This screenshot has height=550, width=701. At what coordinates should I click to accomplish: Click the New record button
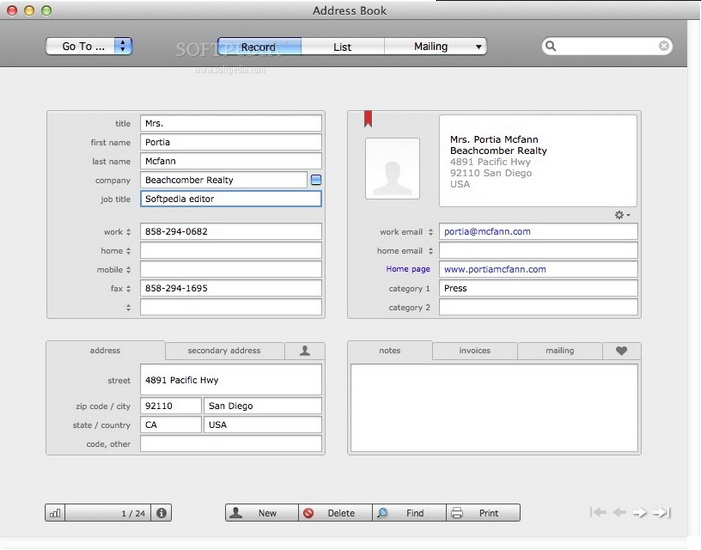click(261, 513)
